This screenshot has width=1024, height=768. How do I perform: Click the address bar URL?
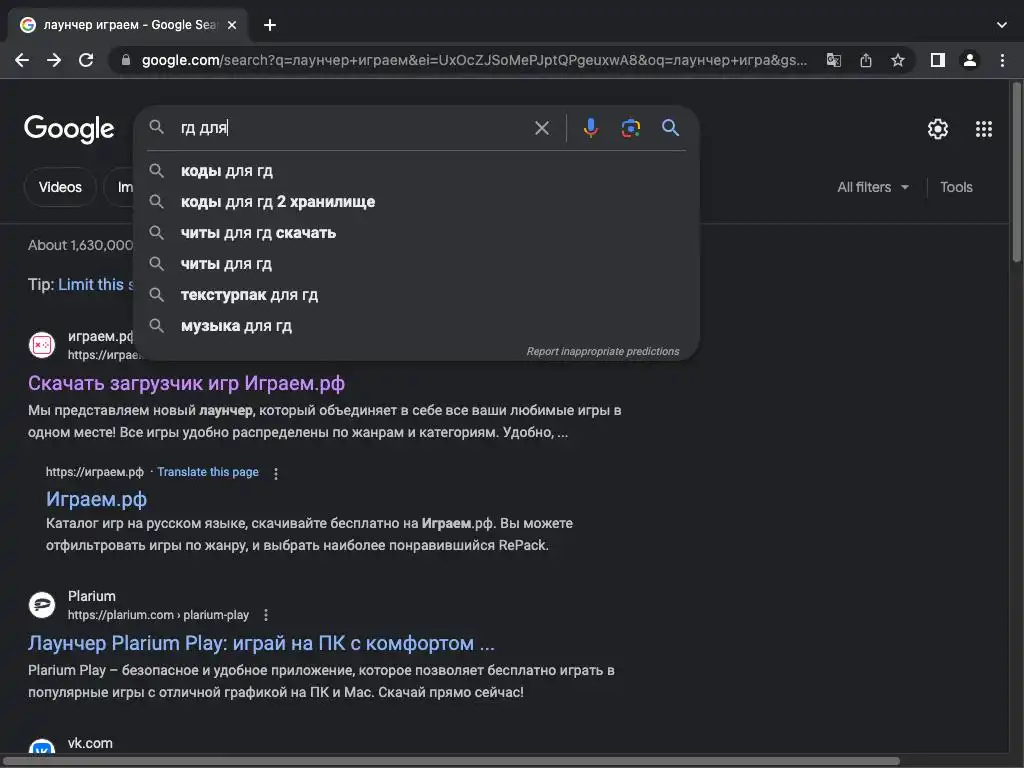click(x=474, y=60)
